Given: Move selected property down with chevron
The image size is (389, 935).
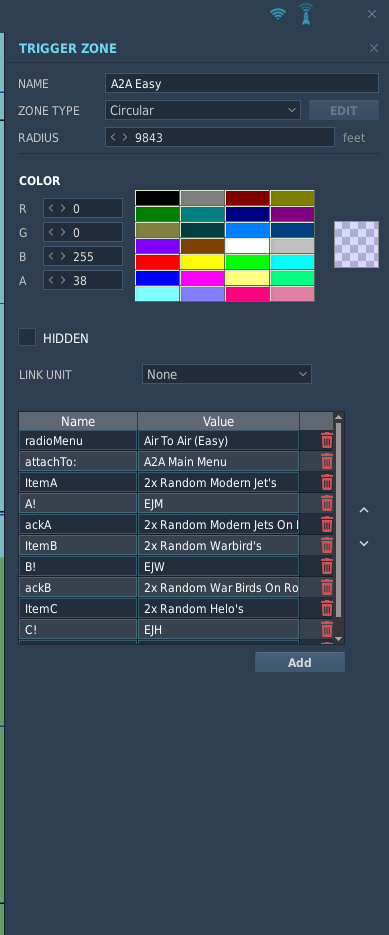Looking at the screenshot, I should (x=364, y=543).
